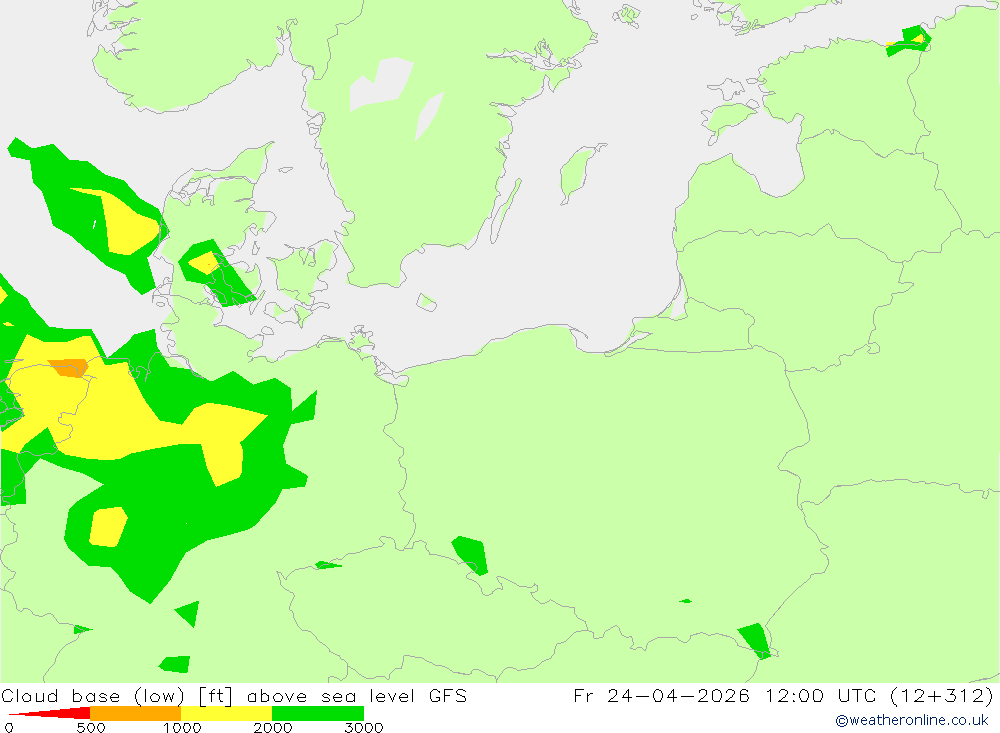Click the yellow 1000-2000 legend segment
Image resolution: width=1000 pixels, height=733 pixels.
pos(226,713)
